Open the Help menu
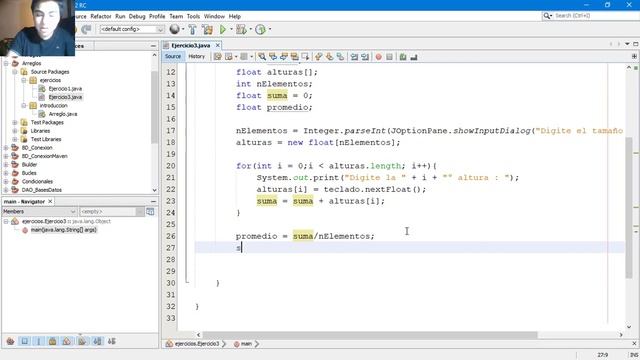This screenshot has width=640, height=360. coord(235,16)
